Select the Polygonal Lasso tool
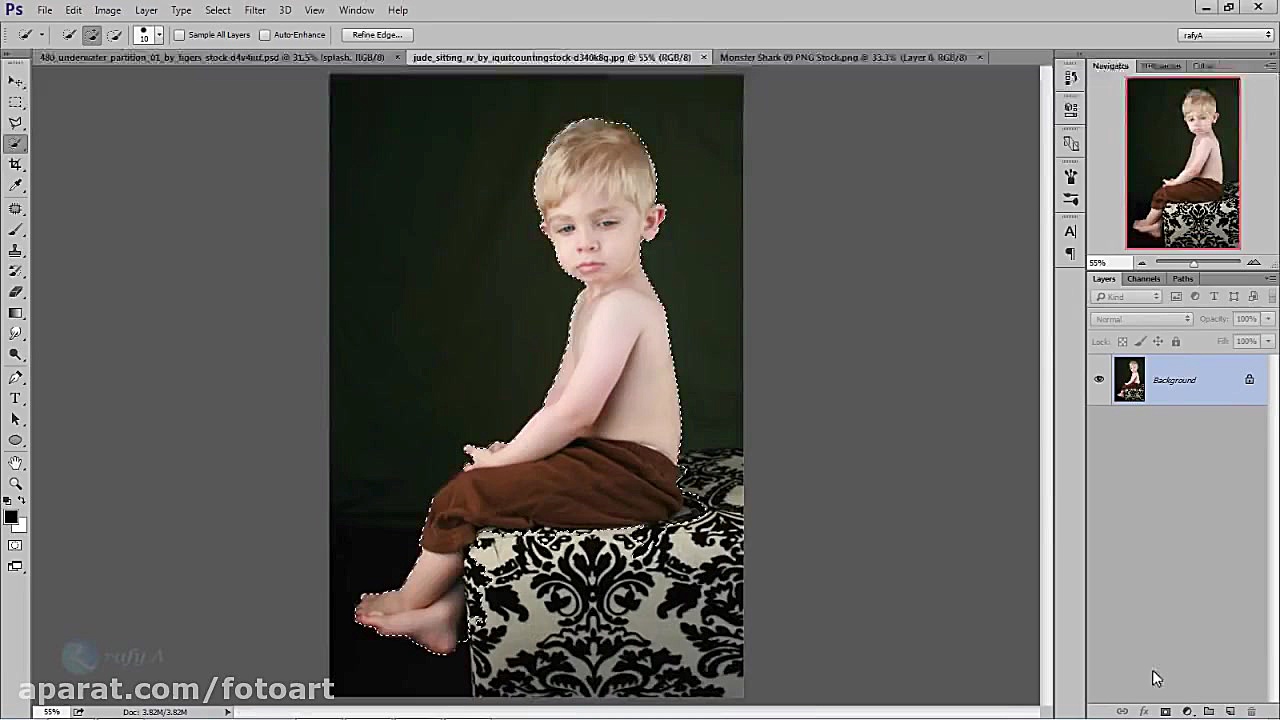1280x720 pixels. (16, 123)
